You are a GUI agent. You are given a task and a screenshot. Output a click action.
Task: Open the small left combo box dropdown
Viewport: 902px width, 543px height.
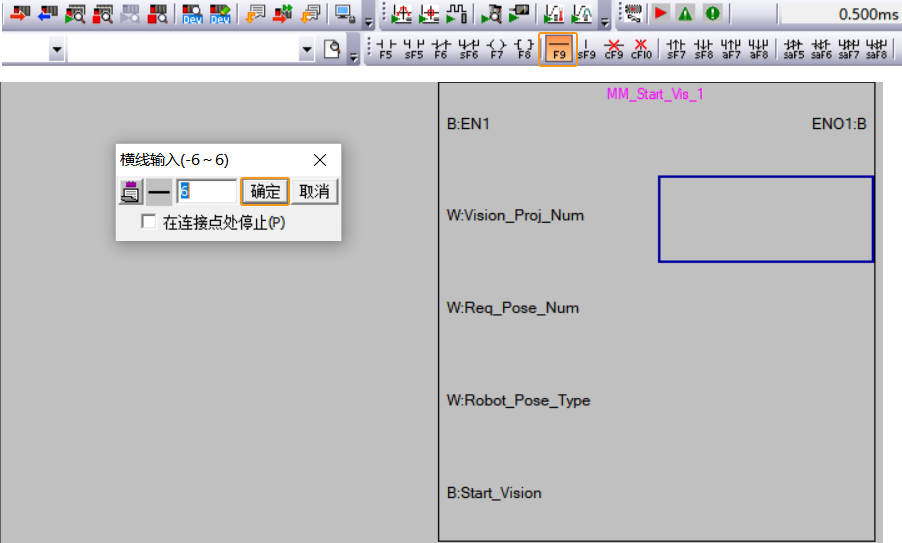56,49
